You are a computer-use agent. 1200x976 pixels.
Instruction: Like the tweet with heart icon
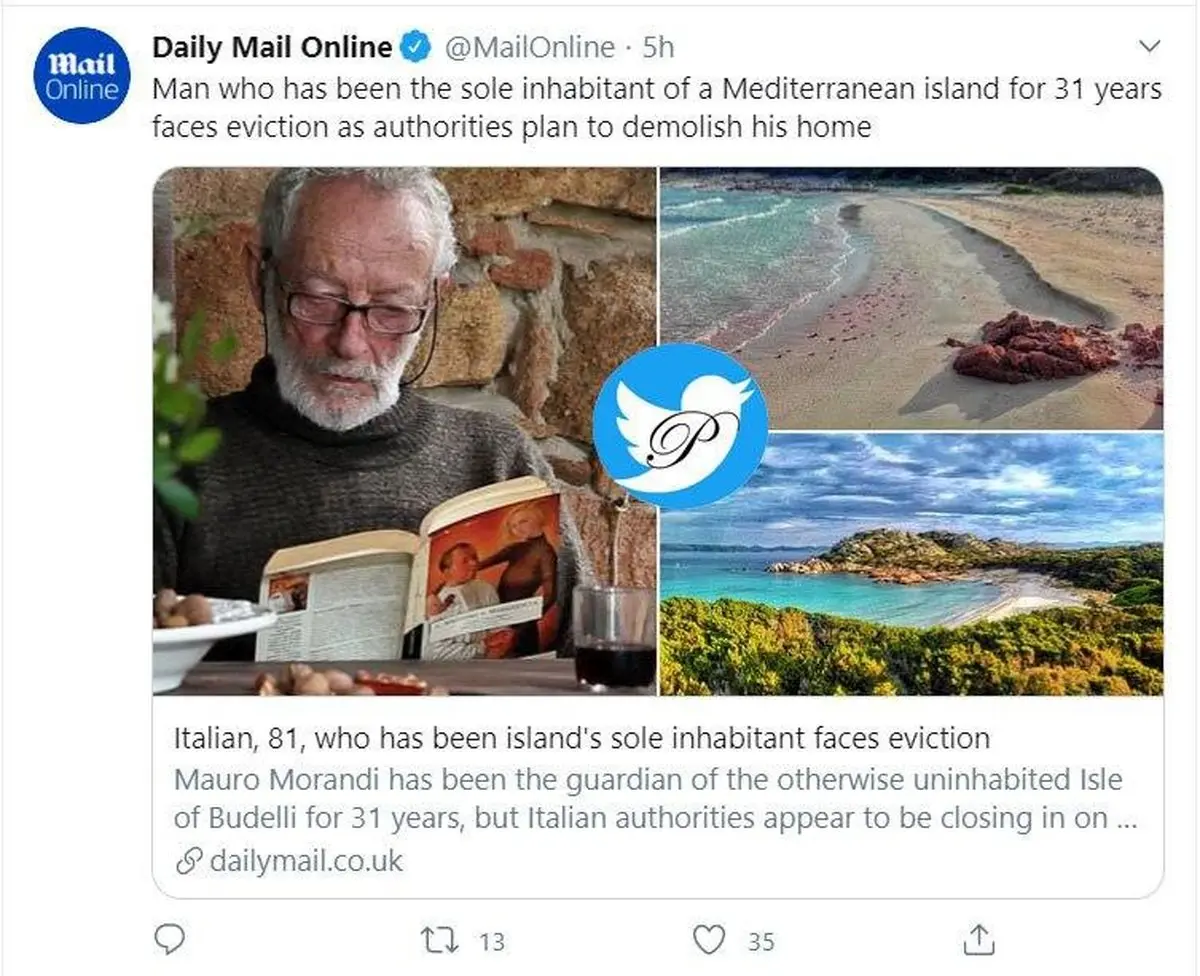pyautogui.click(x=708, y=940)
